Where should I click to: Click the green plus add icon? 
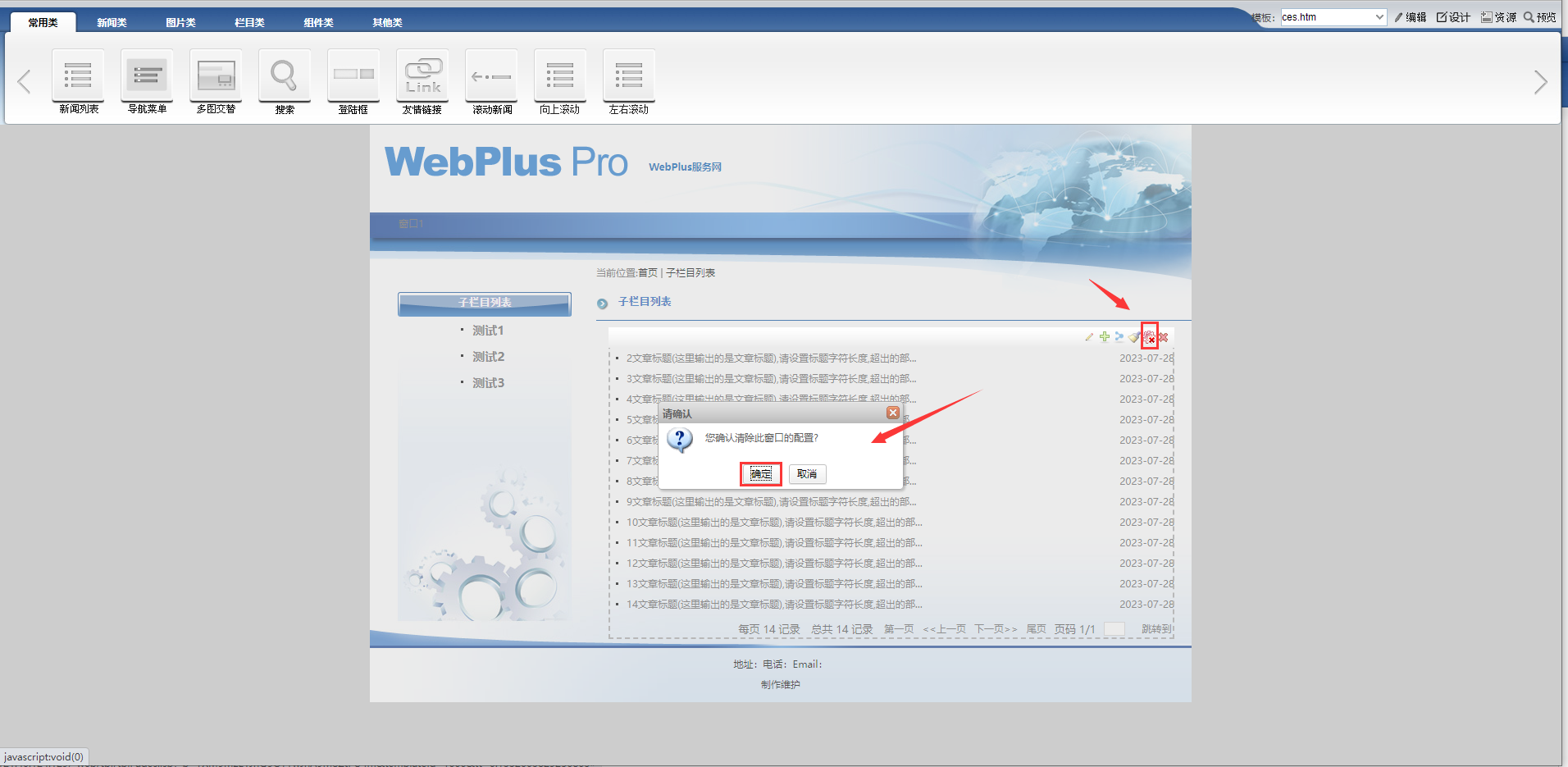point(1105,336)
